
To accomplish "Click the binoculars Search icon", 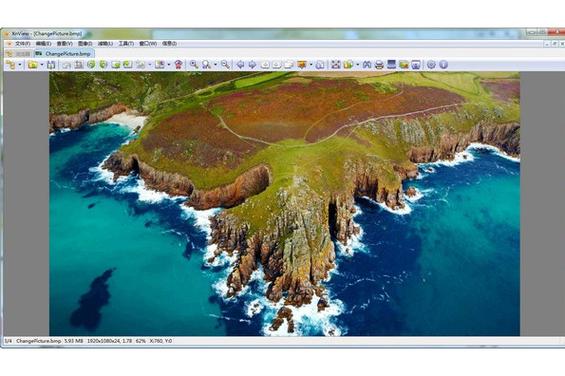I will pyautogui.click(x=367, y=65).
